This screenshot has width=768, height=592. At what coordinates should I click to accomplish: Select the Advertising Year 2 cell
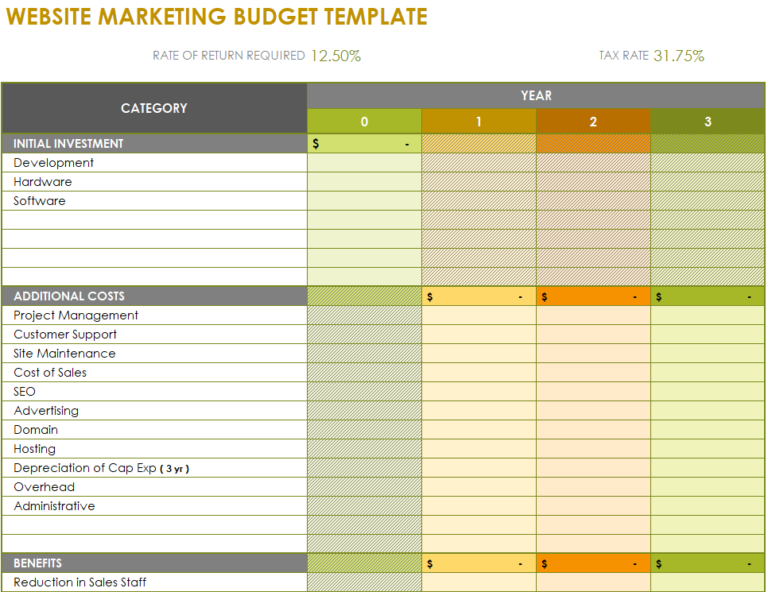click(x=593, y=411)
